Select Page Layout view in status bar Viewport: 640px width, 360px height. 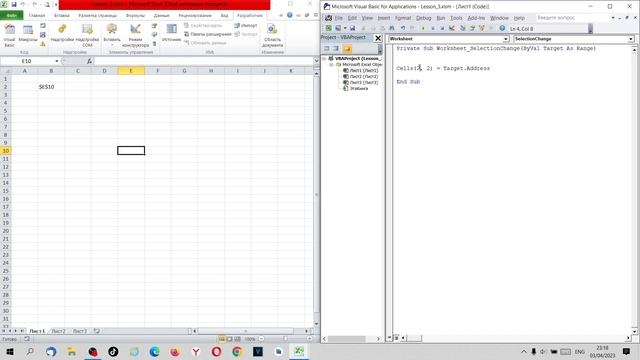coord(229,339)
